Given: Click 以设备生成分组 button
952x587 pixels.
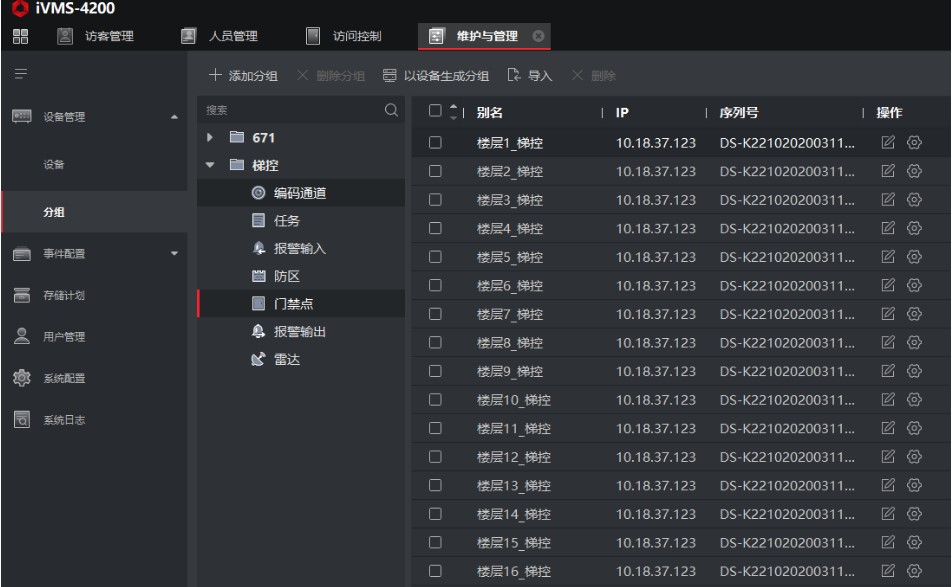Looking at the screenshot, I should click(x=436, y=76).
